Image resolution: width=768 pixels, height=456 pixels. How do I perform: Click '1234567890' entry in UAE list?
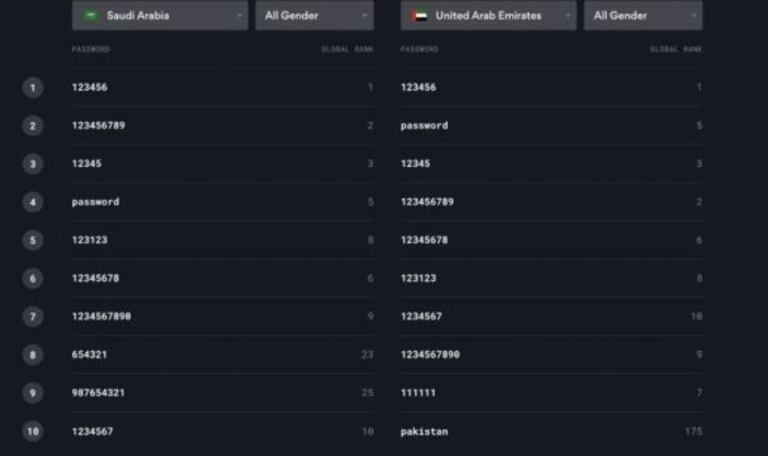pyautogui.click(x=430, y=355)
